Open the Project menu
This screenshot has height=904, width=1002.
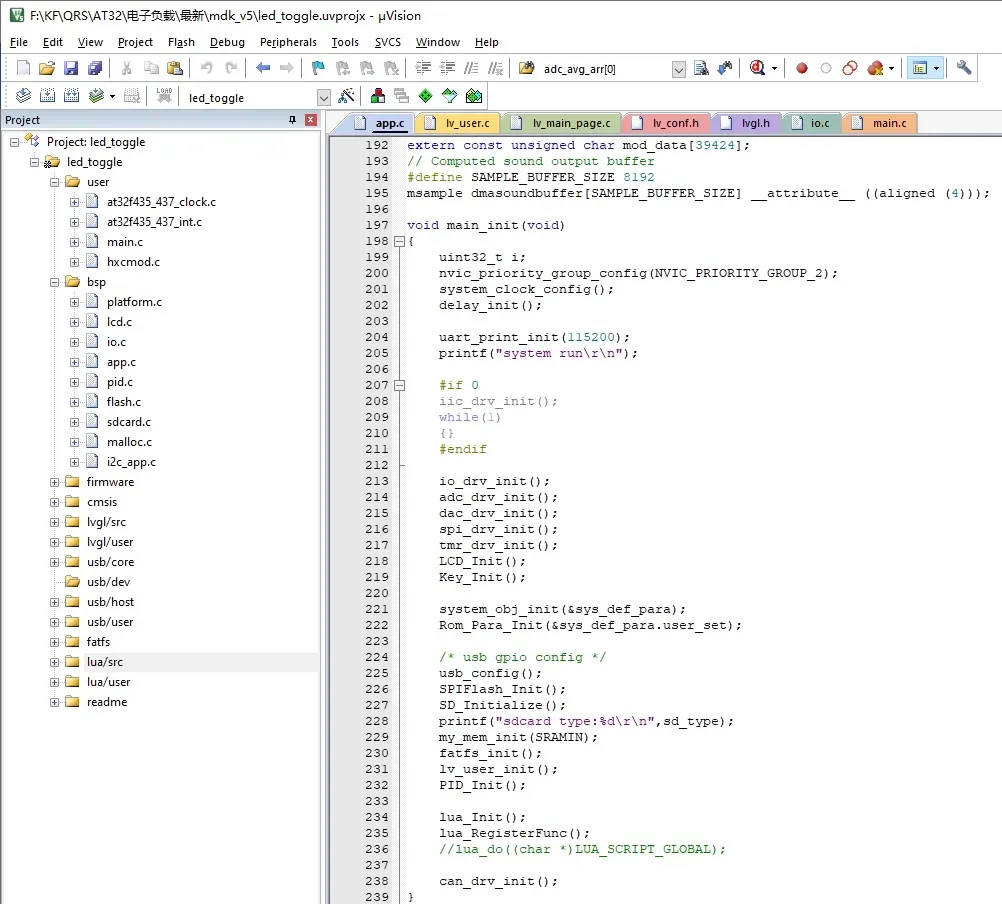coord(135,42)
